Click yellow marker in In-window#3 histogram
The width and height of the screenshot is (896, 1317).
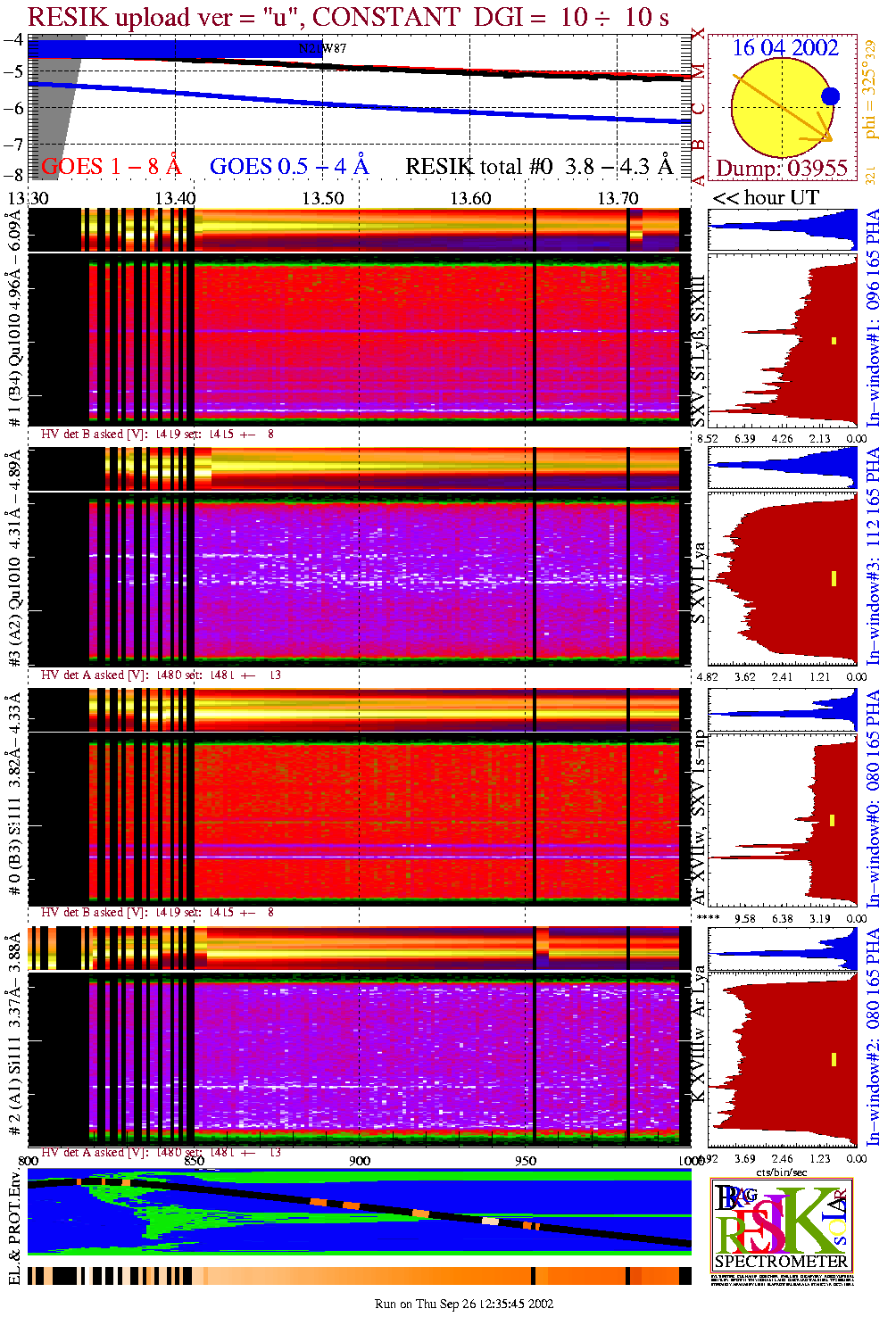click(834, 579)
